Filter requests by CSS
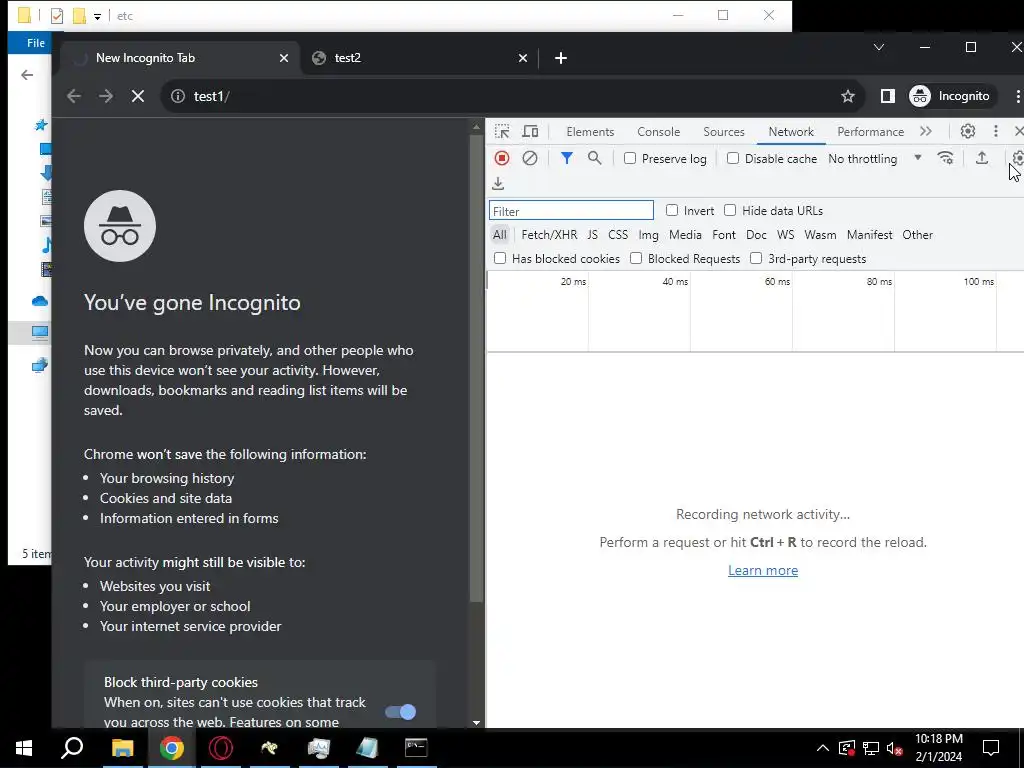This screenshot has width=1024, height=768. (x=618, y=235)
